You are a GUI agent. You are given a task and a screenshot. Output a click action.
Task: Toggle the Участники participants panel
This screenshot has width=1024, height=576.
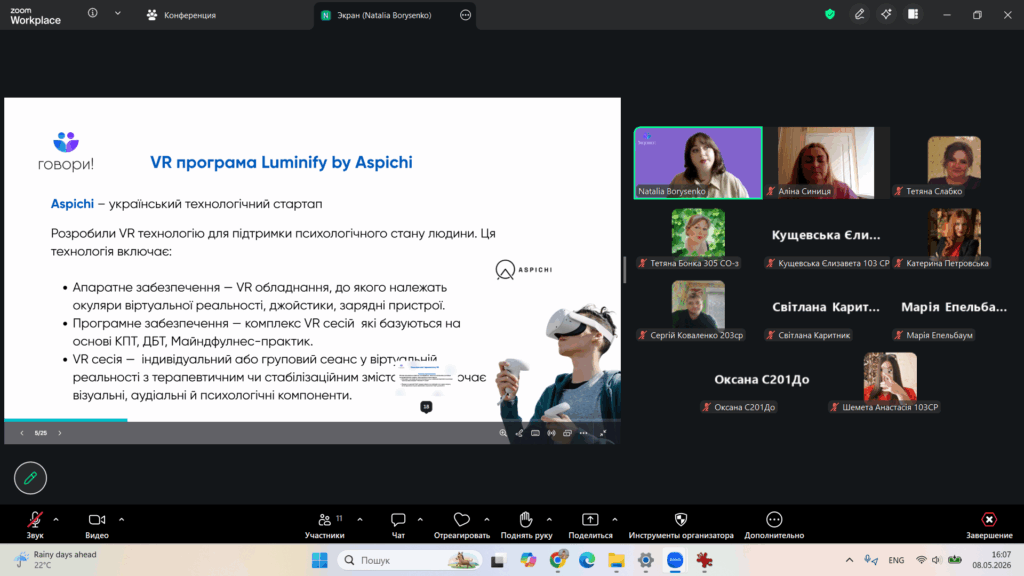(325, 525)
